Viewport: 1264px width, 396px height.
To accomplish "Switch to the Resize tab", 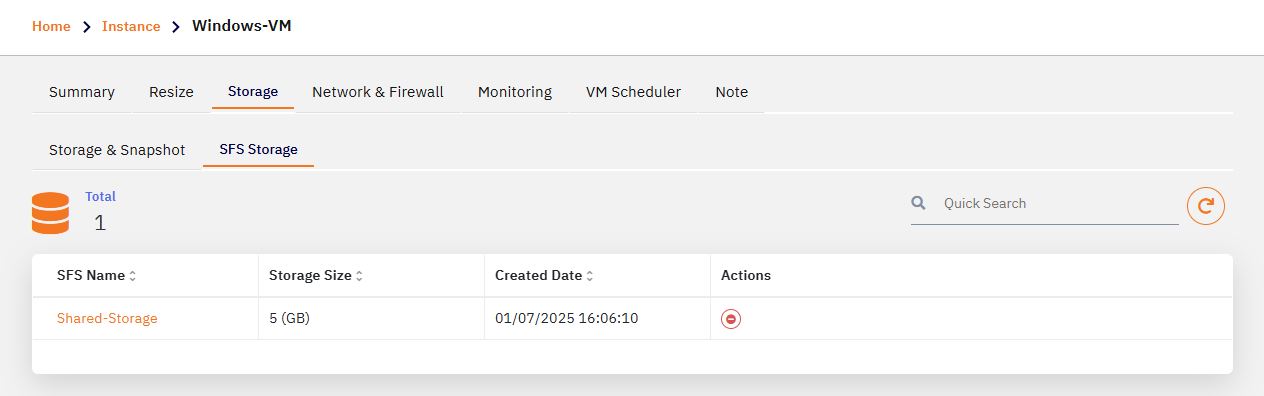I will pyautogui.click(x=171, y=92).
